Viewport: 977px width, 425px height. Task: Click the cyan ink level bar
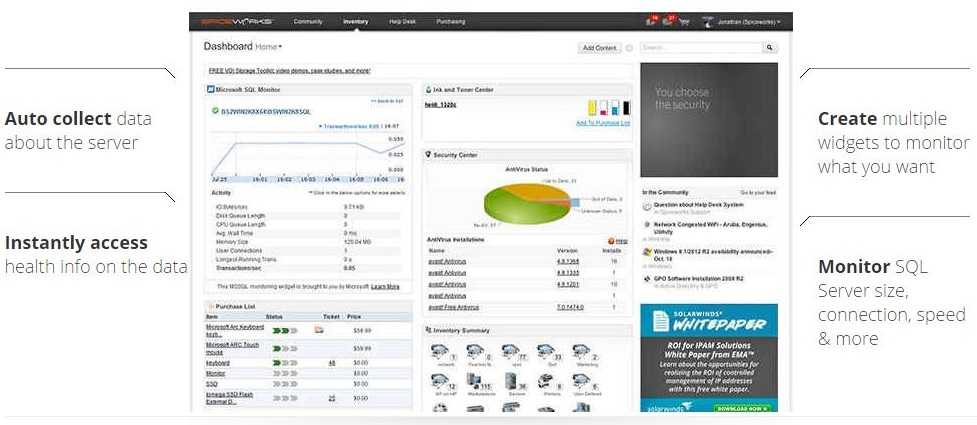[x=615, y=108]
